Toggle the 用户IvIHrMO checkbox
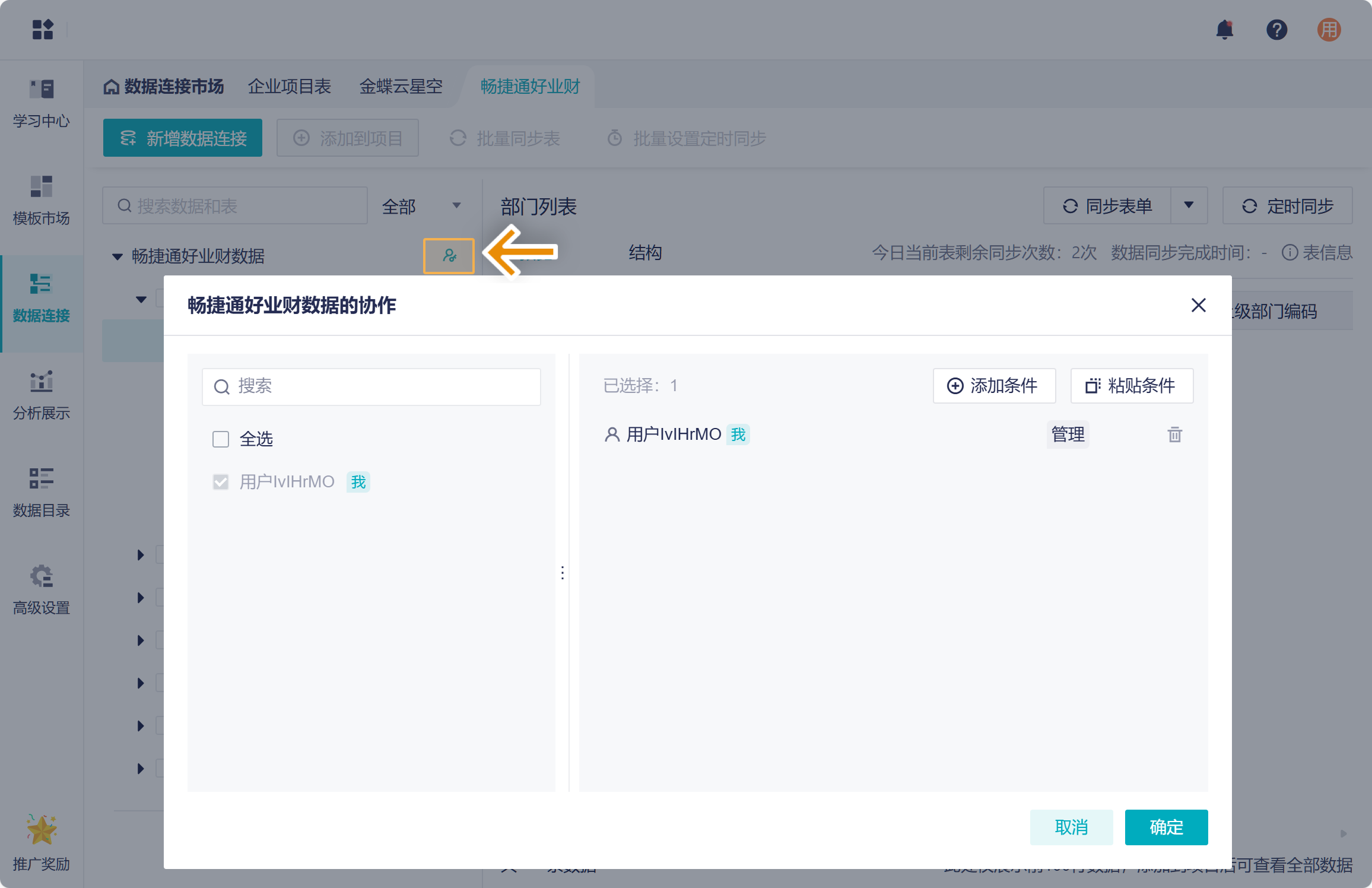This screenshot has width=1372, height=888. tap(221, 482)
